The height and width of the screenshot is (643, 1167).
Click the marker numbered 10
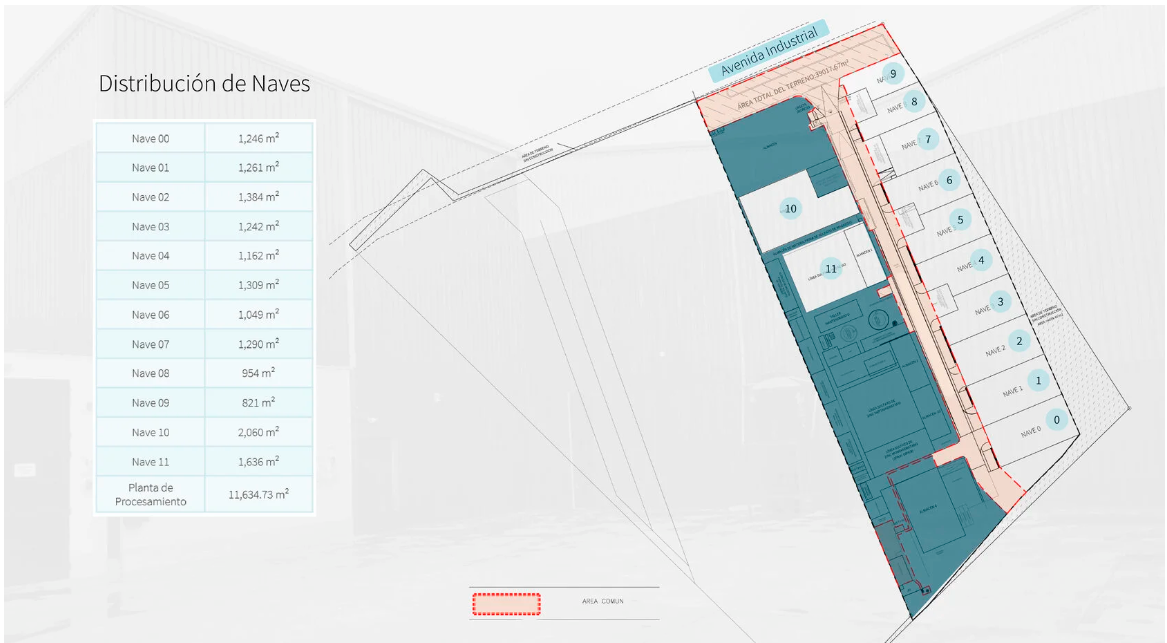(x=790, y=208)
